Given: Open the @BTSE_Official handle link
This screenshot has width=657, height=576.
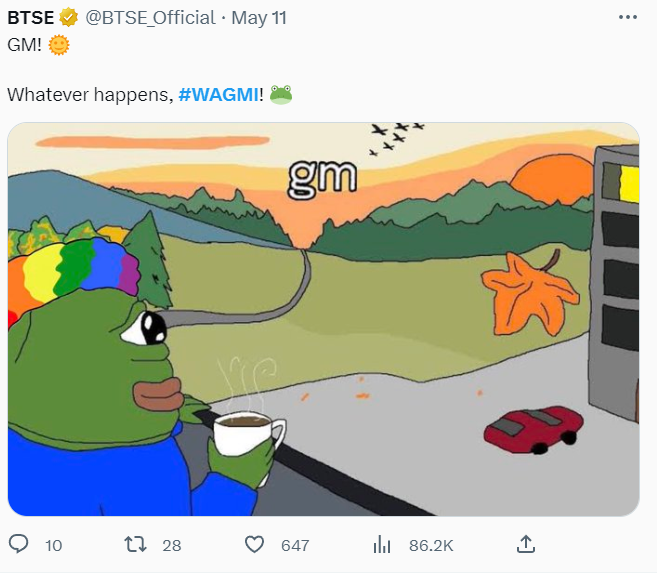Looking at the screenshot, I should click(150, 18).
